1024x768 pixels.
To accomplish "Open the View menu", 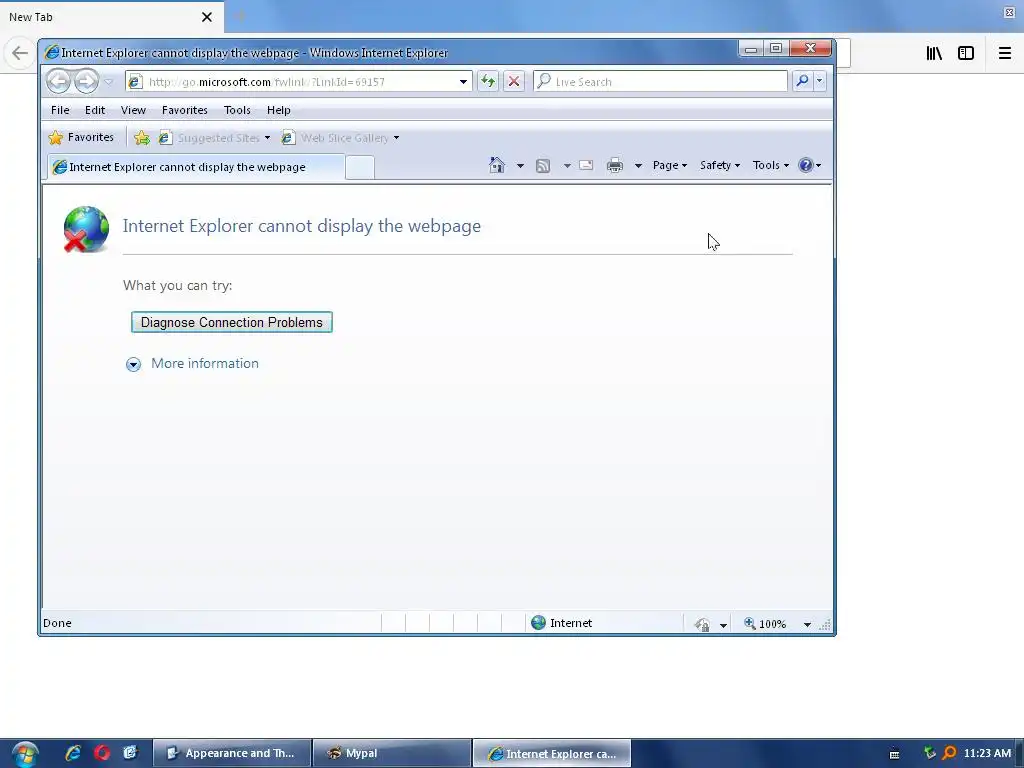I will [x=133, y=110].
